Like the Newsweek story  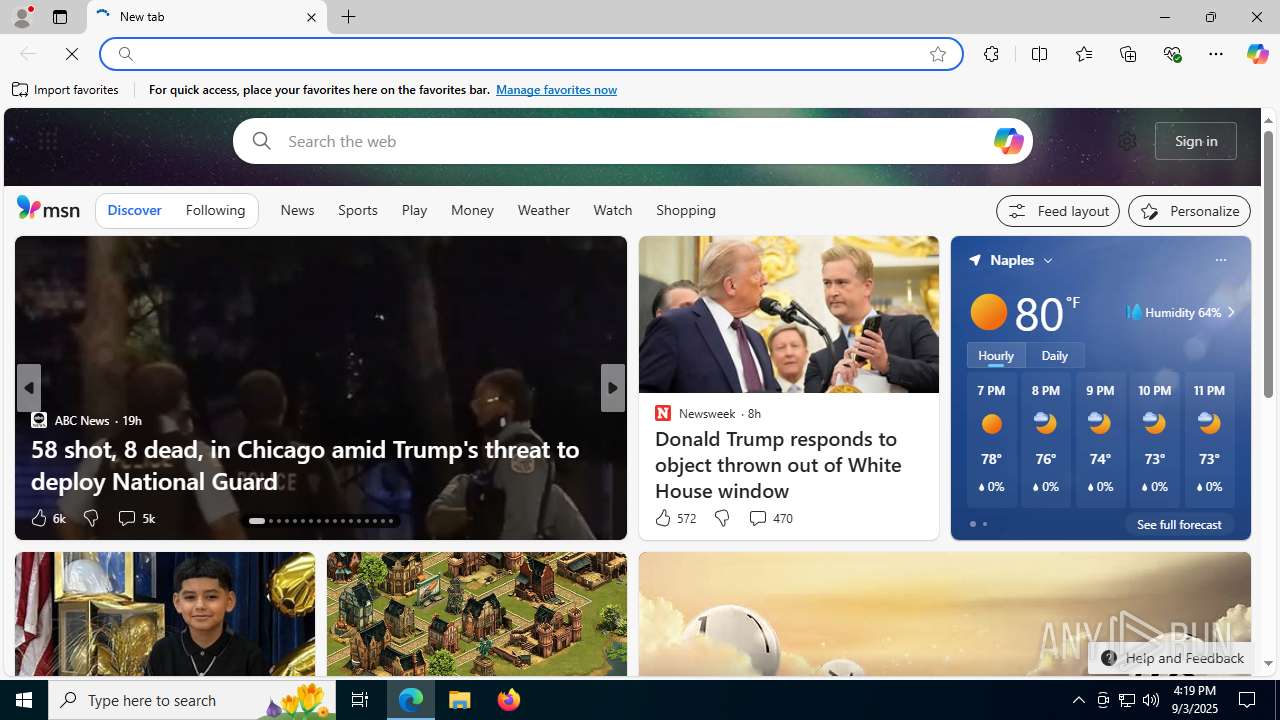[674, 518]
